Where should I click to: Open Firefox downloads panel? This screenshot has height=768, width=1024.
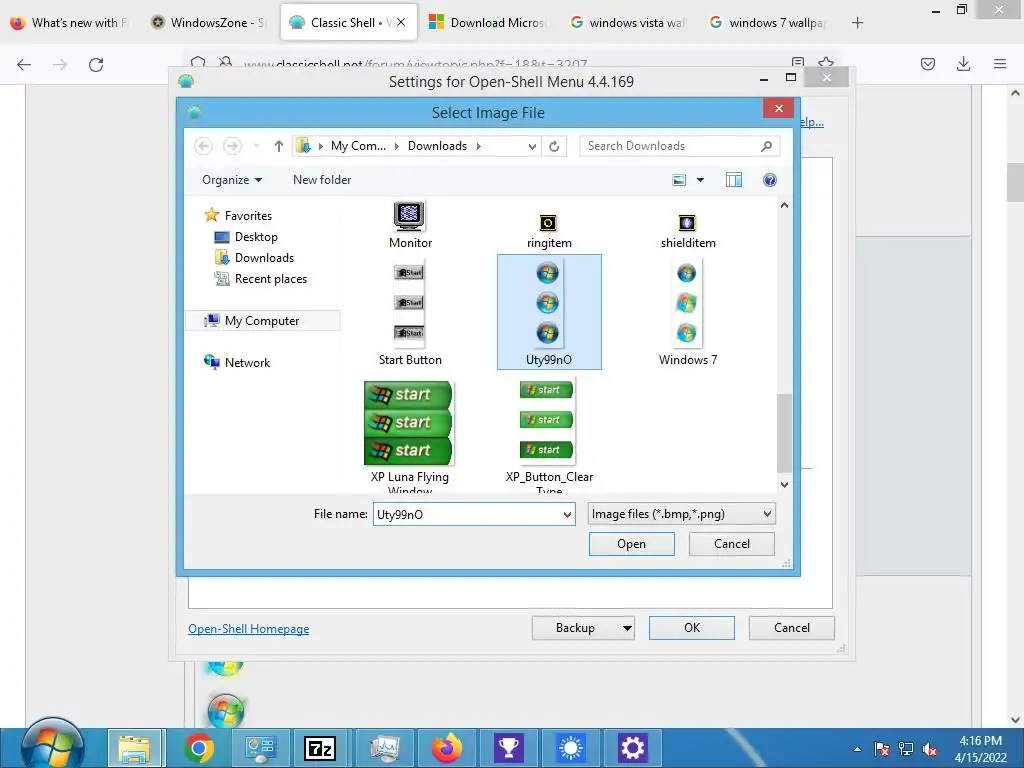[963, 64]
